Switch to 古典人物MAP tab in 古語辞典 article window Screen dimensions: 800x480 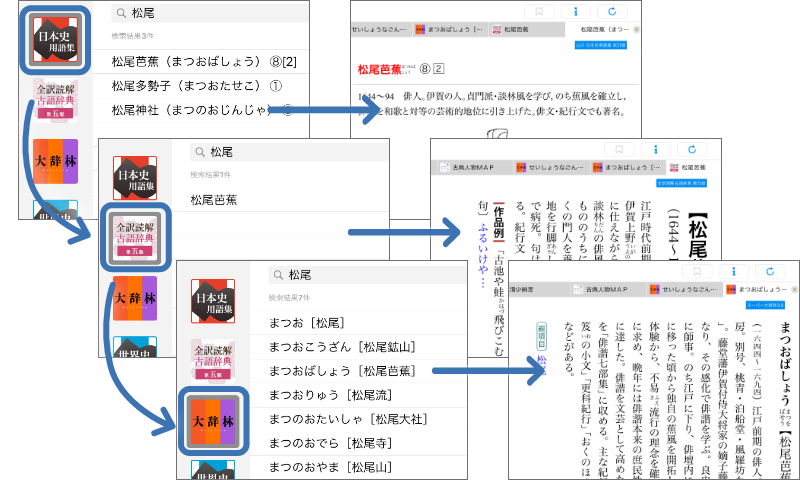pyautogui.click(x=474, y=167)
